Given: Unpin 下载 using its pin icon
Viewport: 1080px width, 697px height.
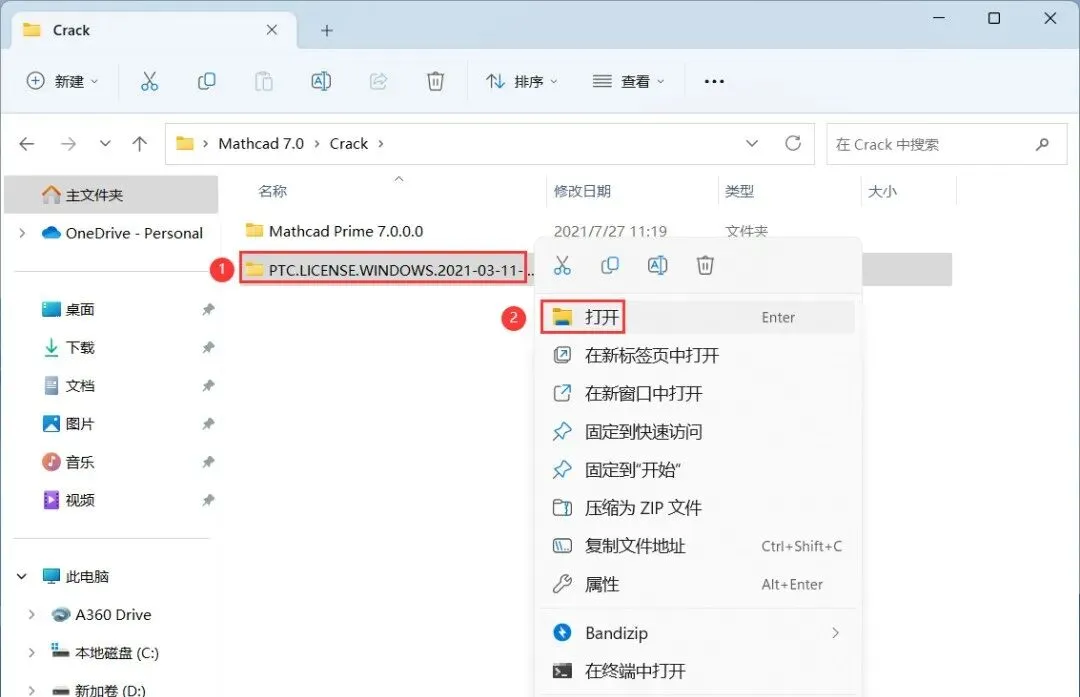Looking at the screenshot, I should click(x=208, y=347).
